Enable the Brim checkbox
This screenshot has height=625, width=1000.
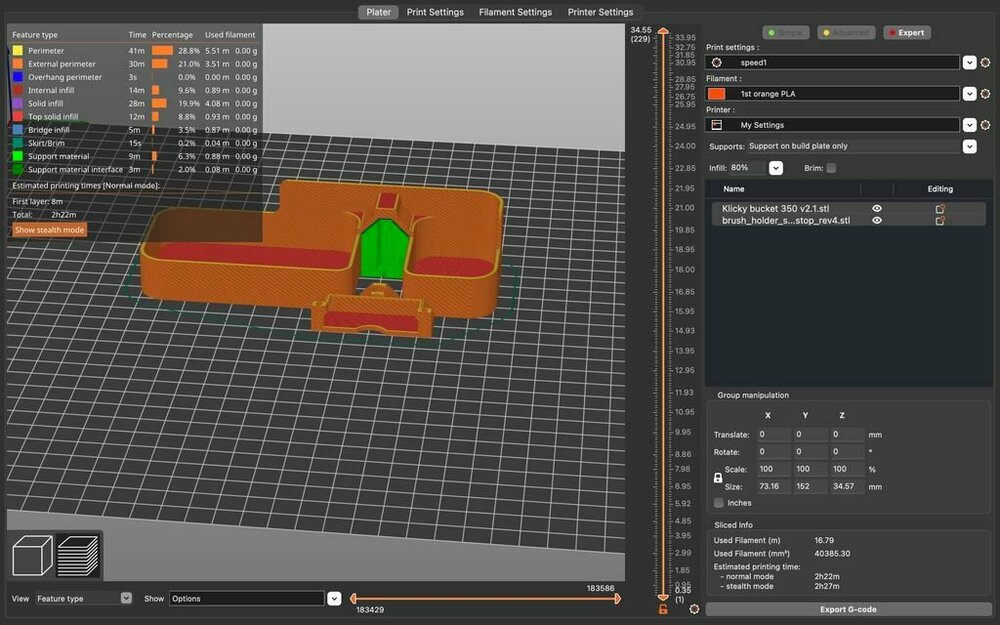click(831, 168)
